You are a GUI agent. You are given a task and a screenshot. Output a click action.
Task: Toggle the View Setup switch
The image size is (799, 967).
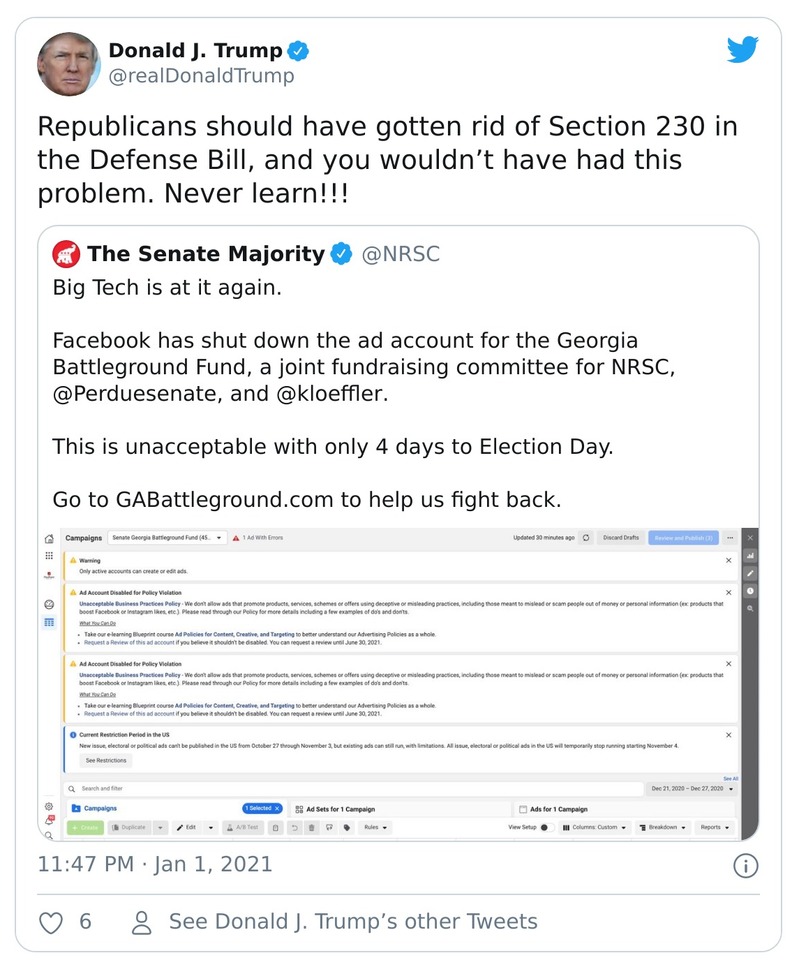point(547,828)
